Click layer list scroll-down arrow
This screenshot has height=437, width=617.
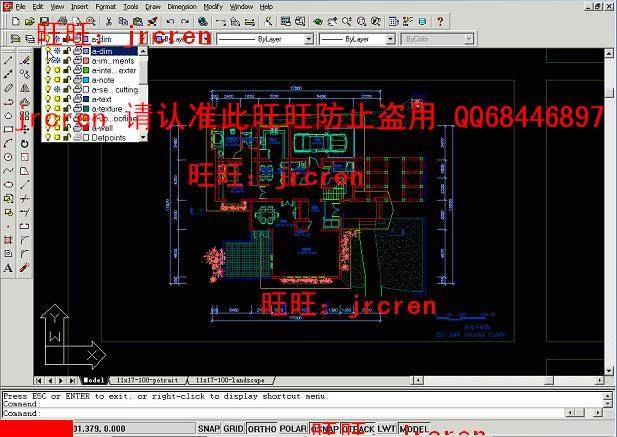pyautogui.click(x=143, y=137)
